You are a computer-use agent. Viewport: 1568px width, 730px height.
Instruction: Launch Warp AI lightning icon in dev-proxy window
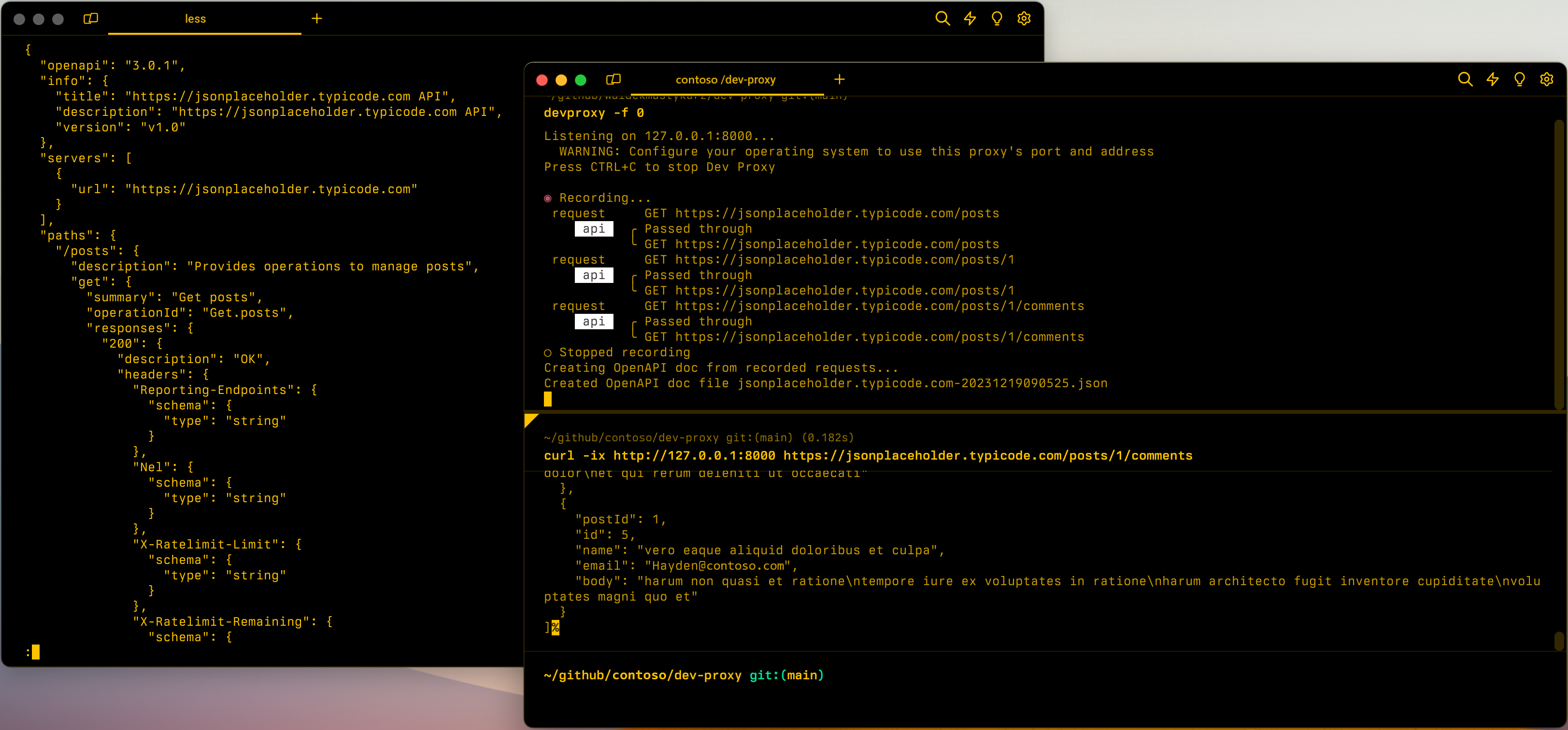[1493, 79]
